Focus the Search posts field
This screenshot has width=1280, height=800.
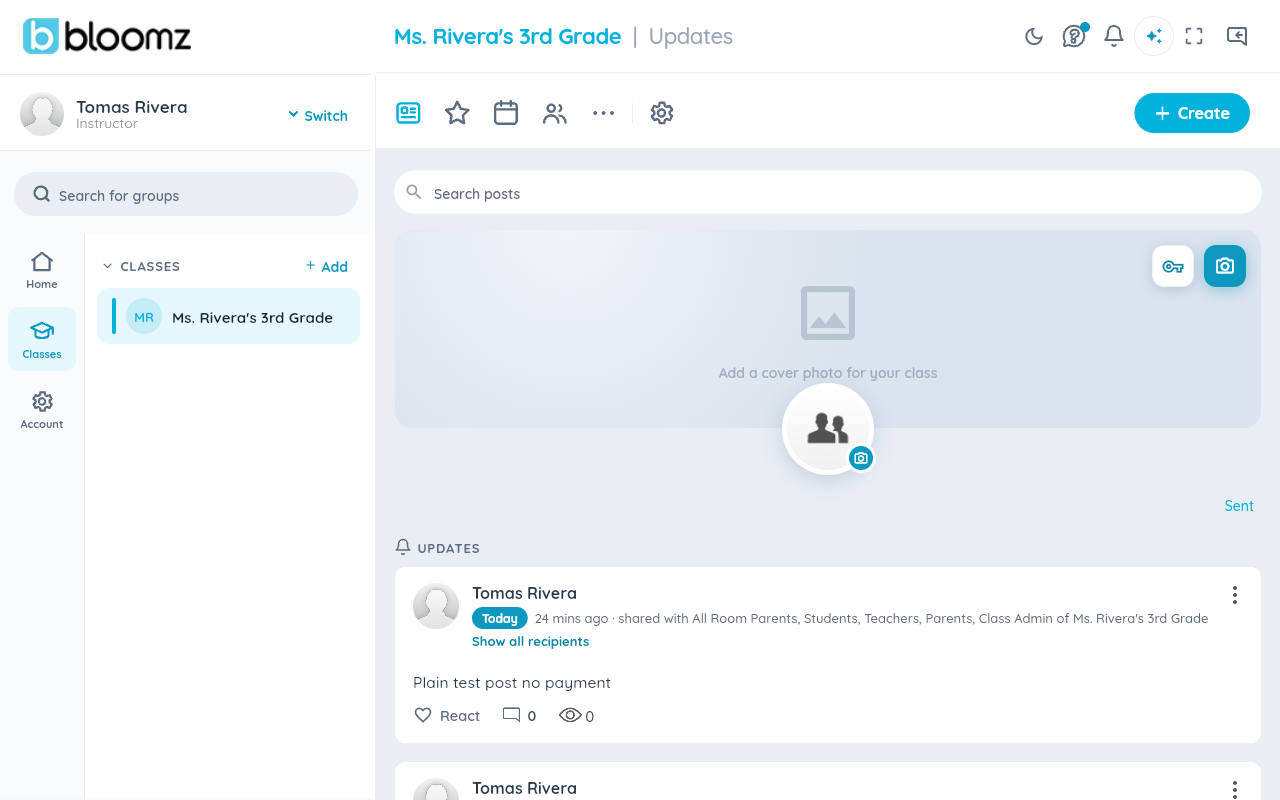(x=828, y=193)
